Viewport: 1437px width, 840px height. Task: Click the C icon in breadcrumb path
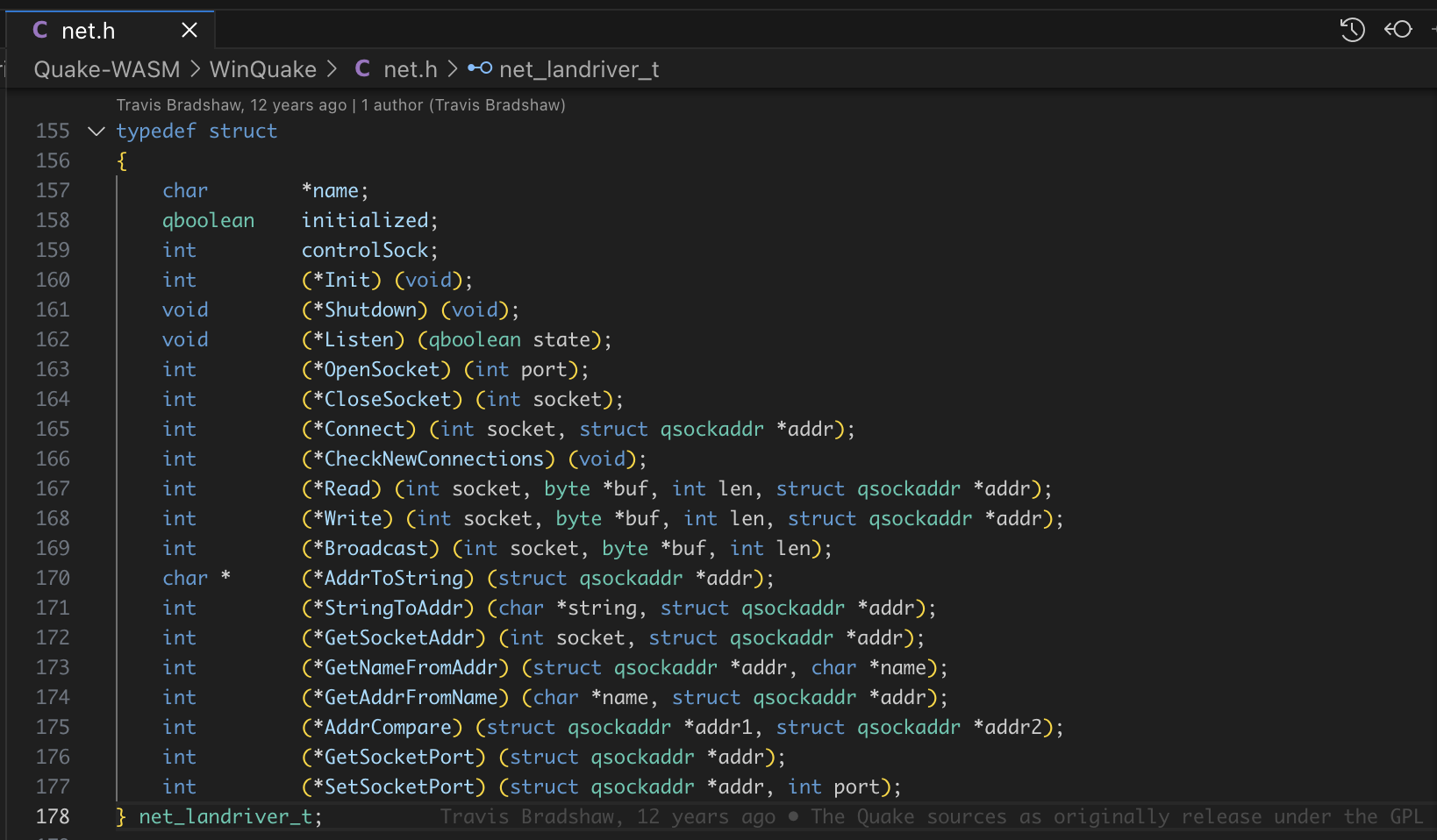(362, 68)
